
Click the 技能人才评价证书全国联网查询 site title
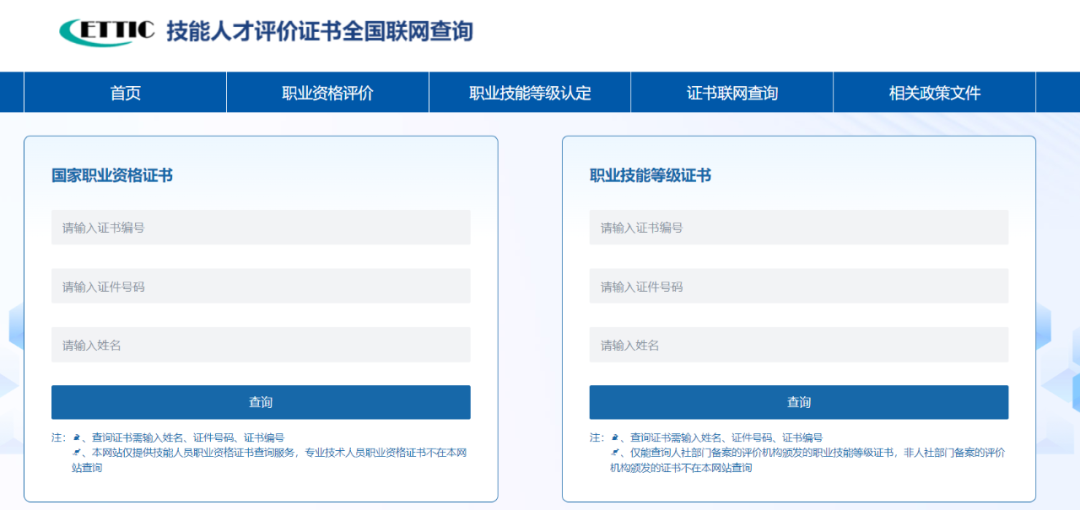(x=319, y=32)
